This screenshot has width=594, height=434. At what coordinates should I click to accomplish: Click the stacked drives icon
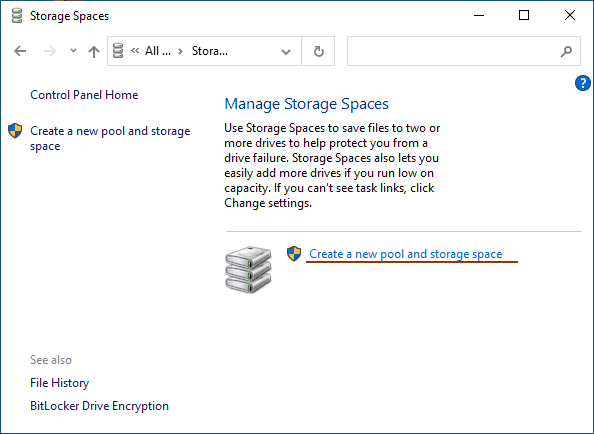249,269
